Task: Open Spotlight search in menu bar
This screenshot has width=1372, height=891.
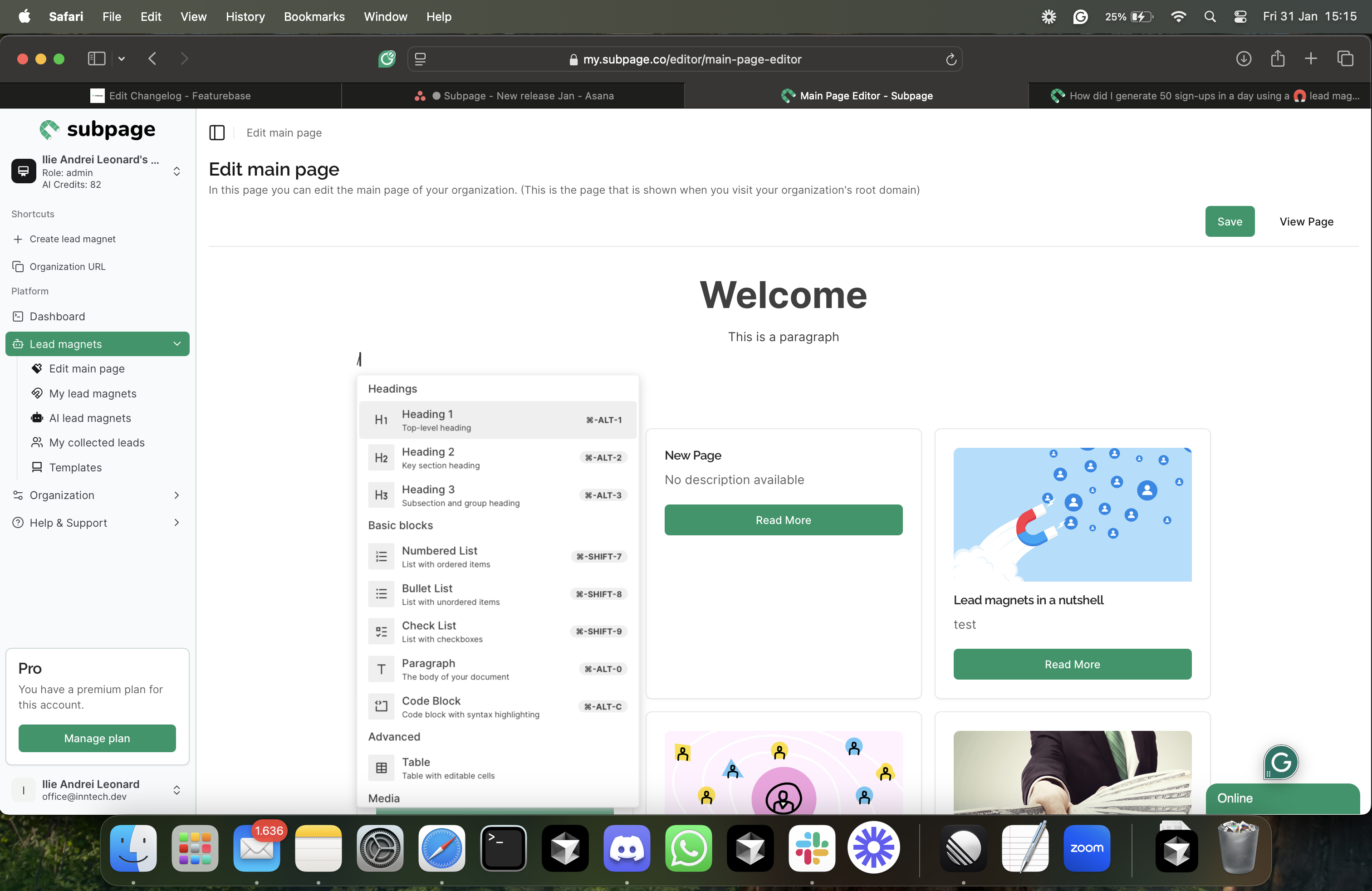Action: (1210, 17)
